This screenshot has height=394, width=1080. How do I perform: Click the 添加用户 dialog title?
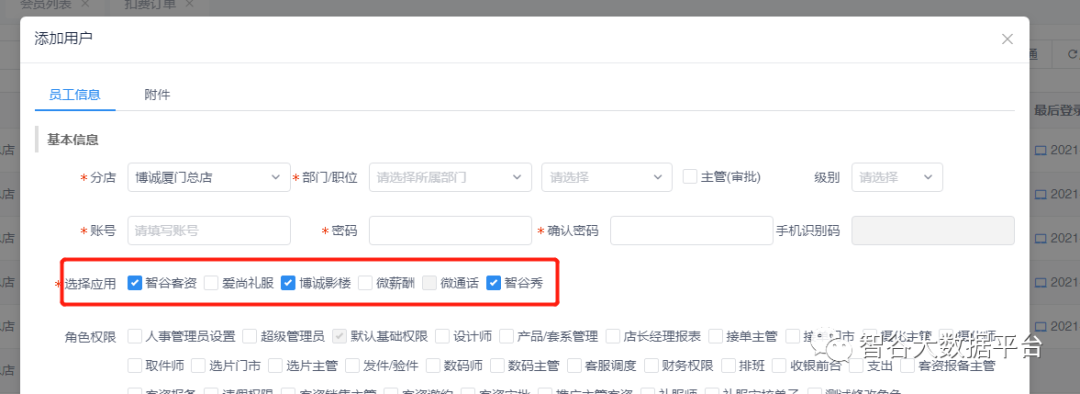click(63, 39)
